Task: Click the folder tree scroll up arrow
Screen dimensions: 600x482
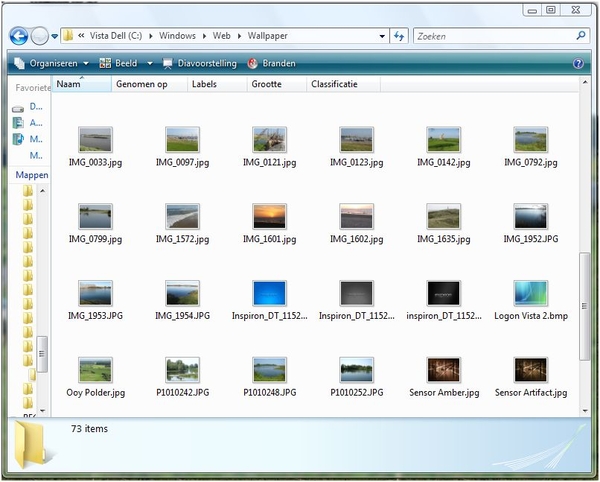Action: 42,191
